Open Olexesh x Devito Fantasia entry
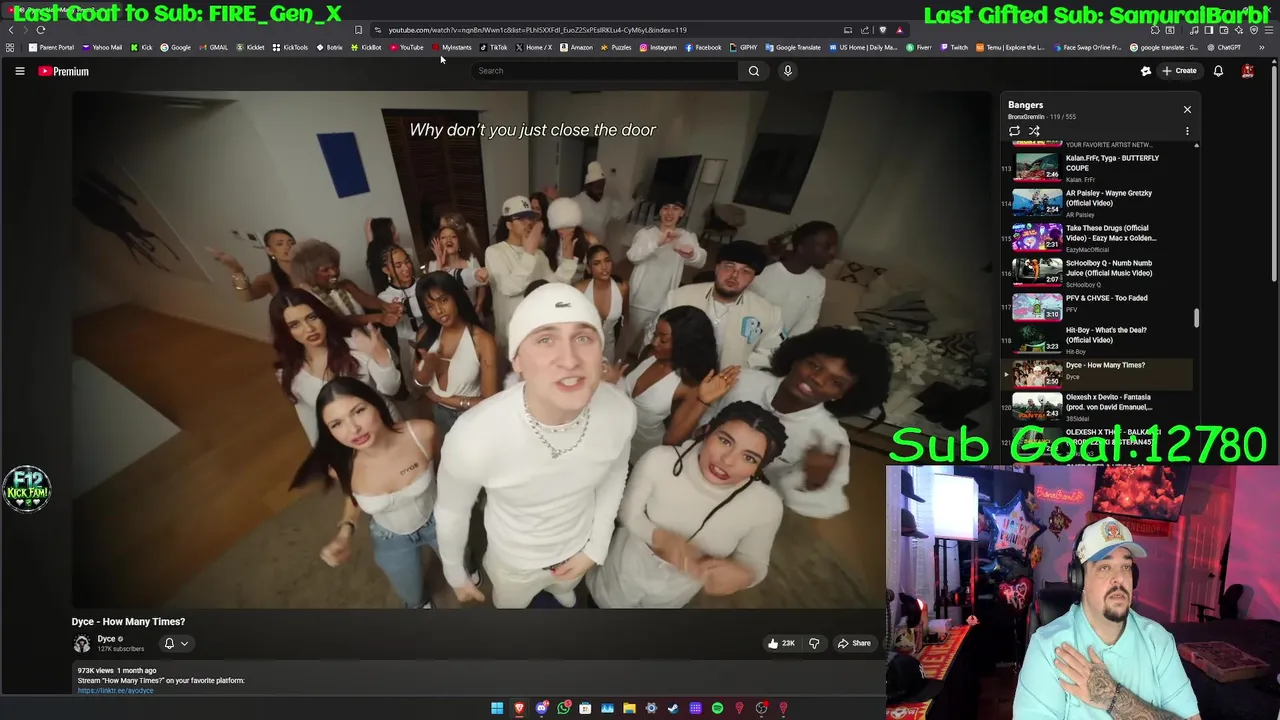The image size is (1280, 720). coord(1098,407)
